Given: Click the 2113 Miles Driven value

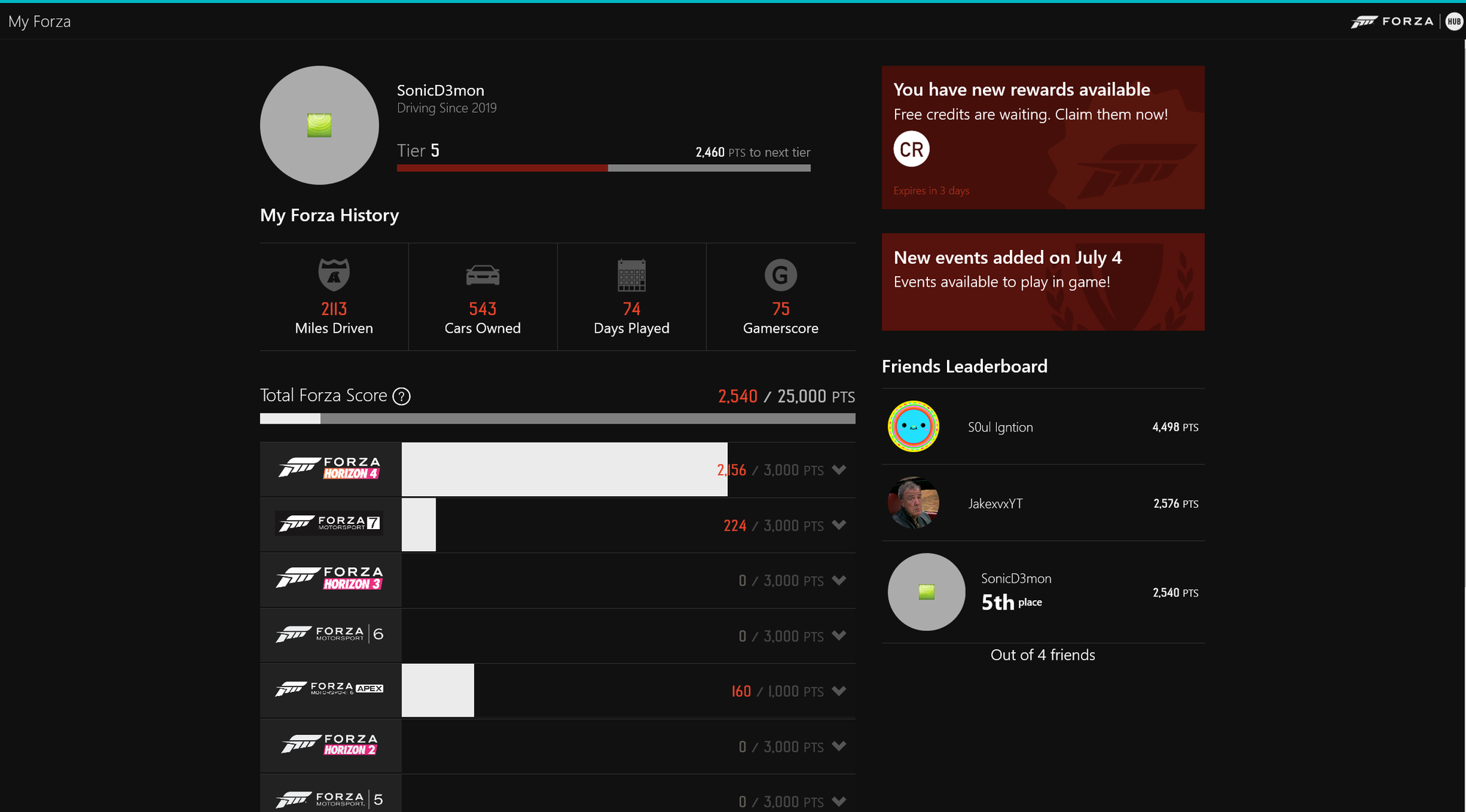Looking at the screenshot, I should pos(334,309).
